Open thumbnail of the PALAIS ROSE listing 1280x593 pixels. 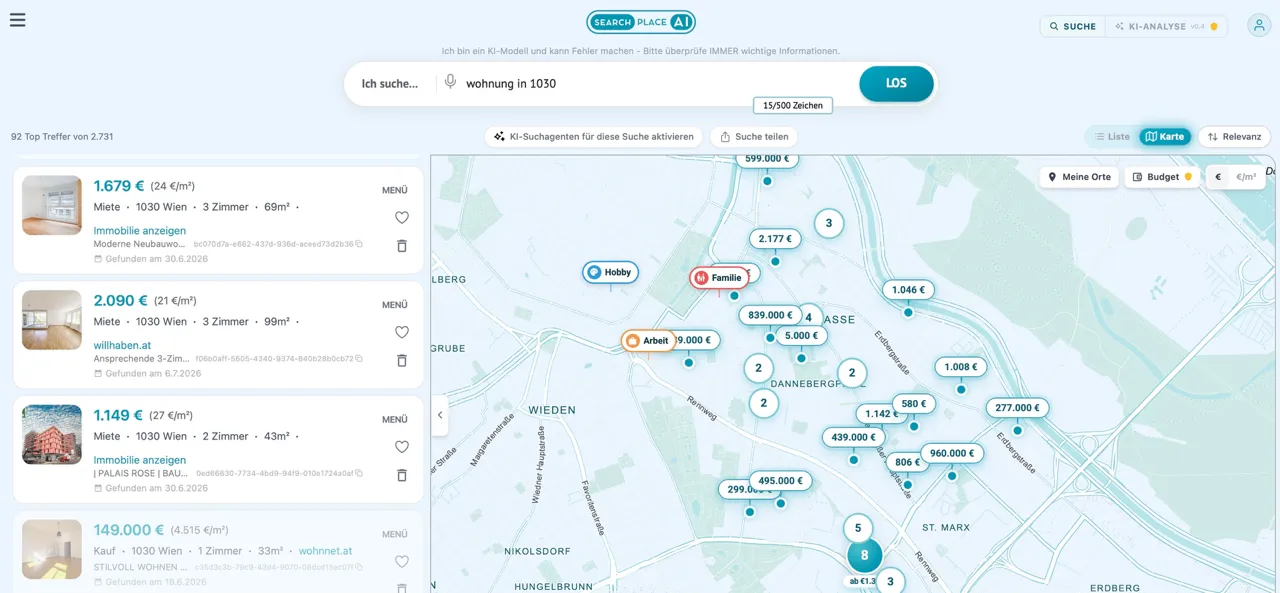click(52, 435)
